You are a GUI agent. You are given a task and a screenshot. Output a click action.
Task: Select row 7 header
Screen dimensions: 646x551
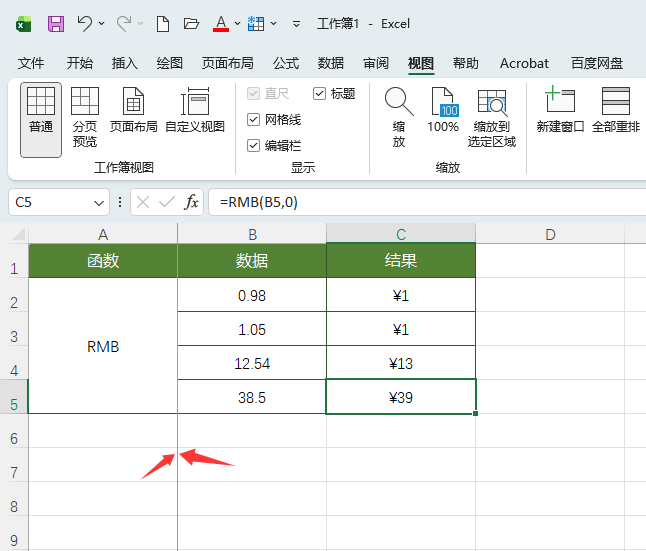point(14,464)
